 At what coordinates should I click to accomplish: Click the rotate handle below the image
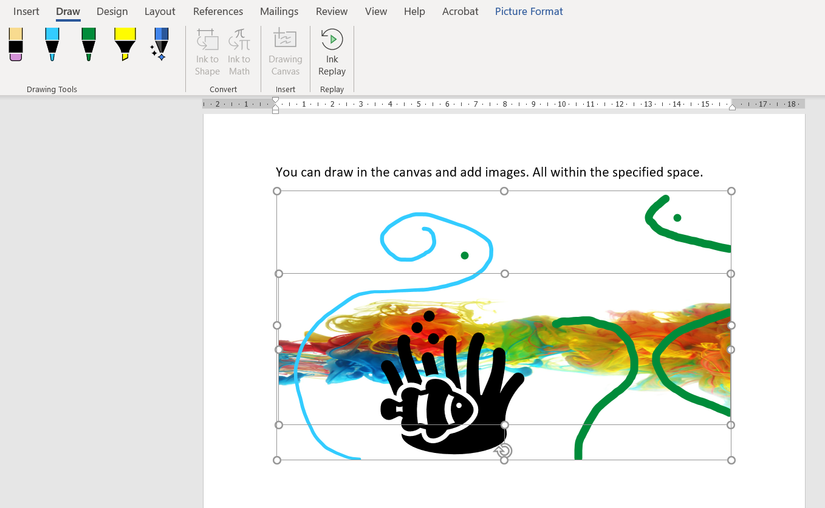pos(504,451)
